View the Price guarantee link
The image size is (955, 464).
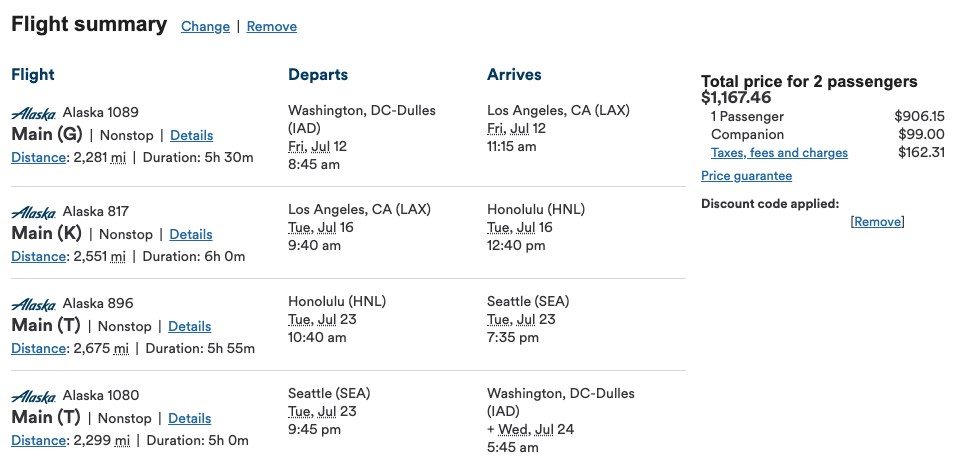pos(747,176)
